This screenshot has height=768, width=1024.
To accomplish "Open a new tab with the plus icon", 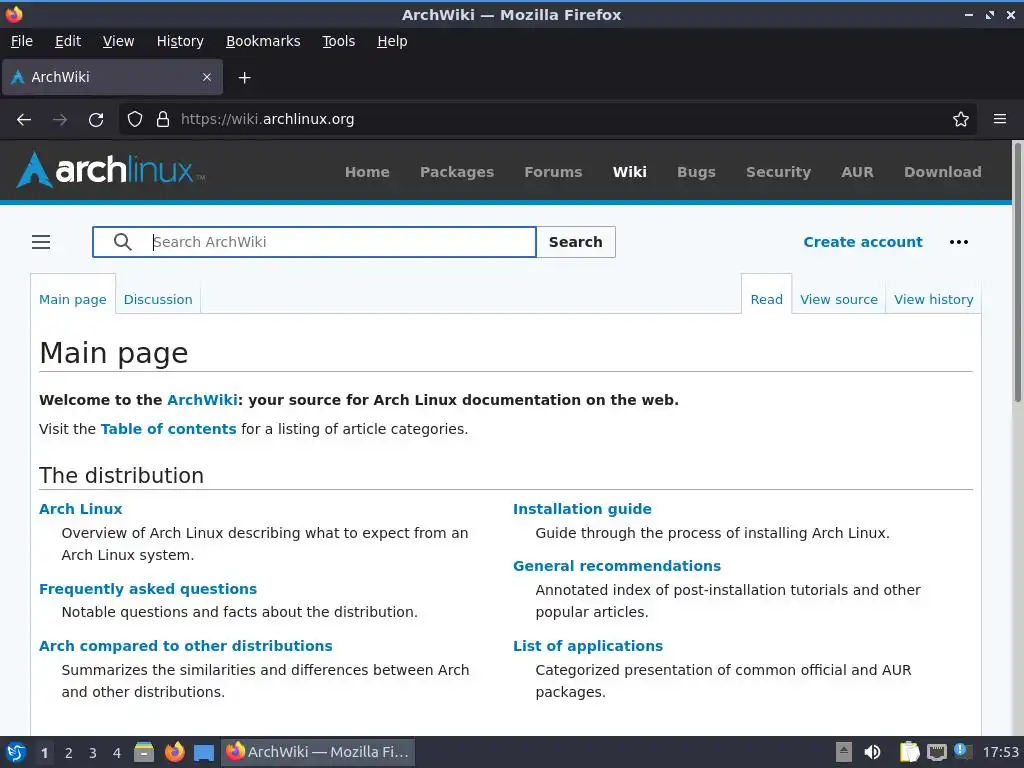I will [244, 78].
